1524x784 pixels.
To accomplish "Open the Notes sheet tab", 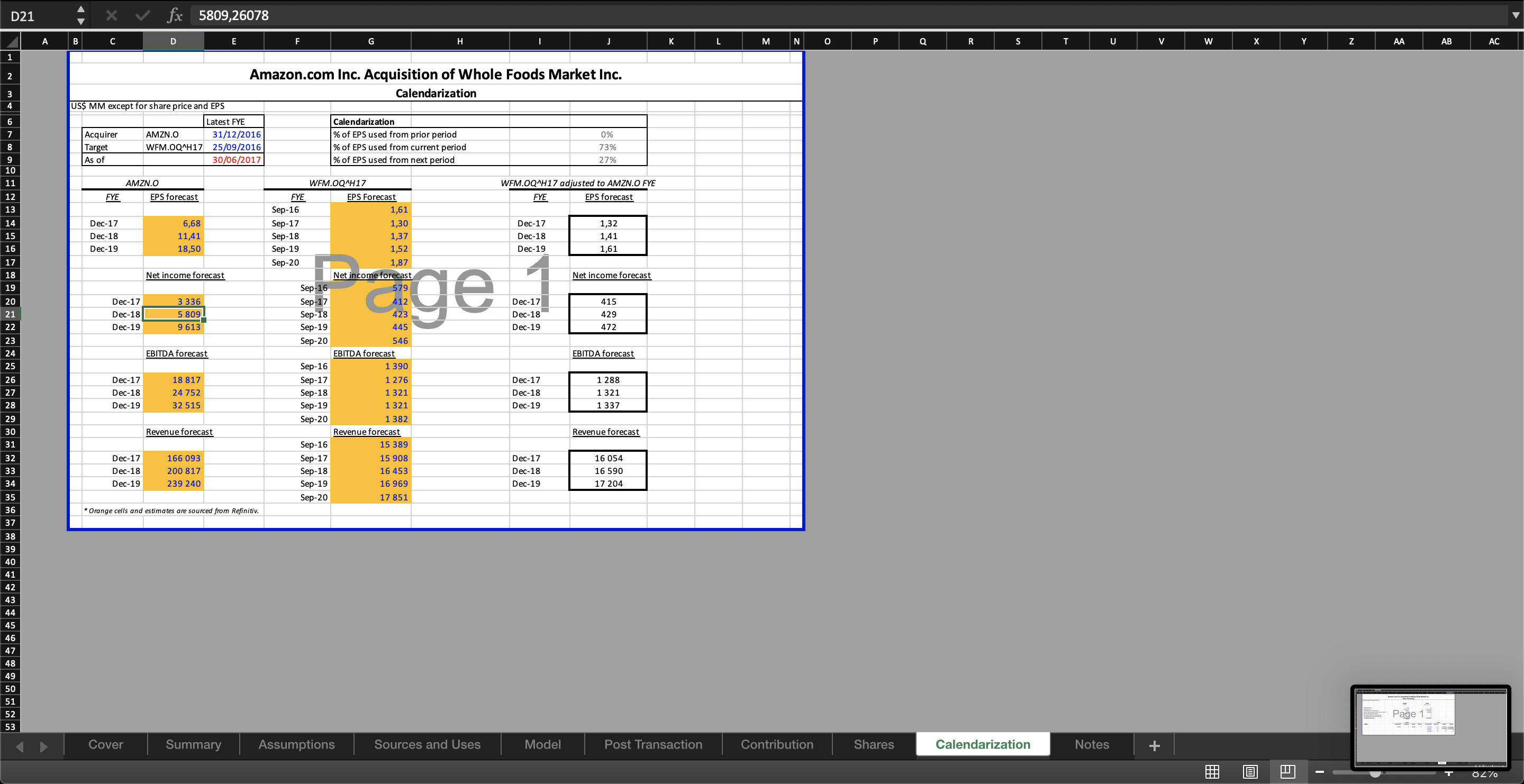I will coord(1092,744).
